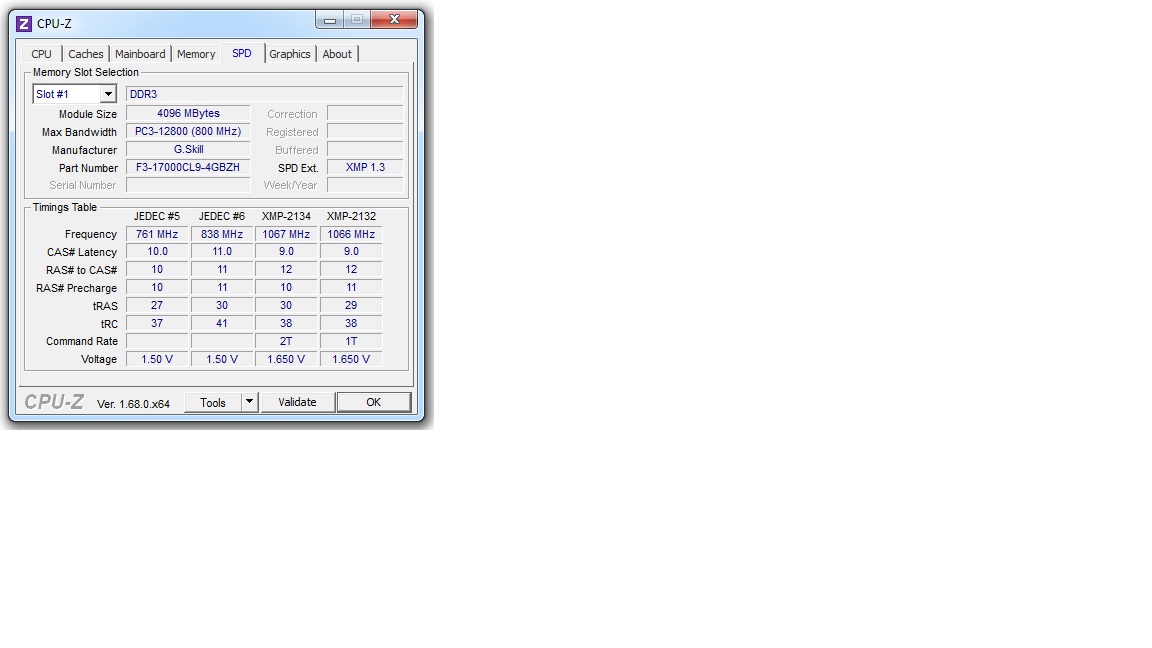This screenshot has height=648, width=1152.
Task: Click the JEDEC #6 column header
Action: 222,216
